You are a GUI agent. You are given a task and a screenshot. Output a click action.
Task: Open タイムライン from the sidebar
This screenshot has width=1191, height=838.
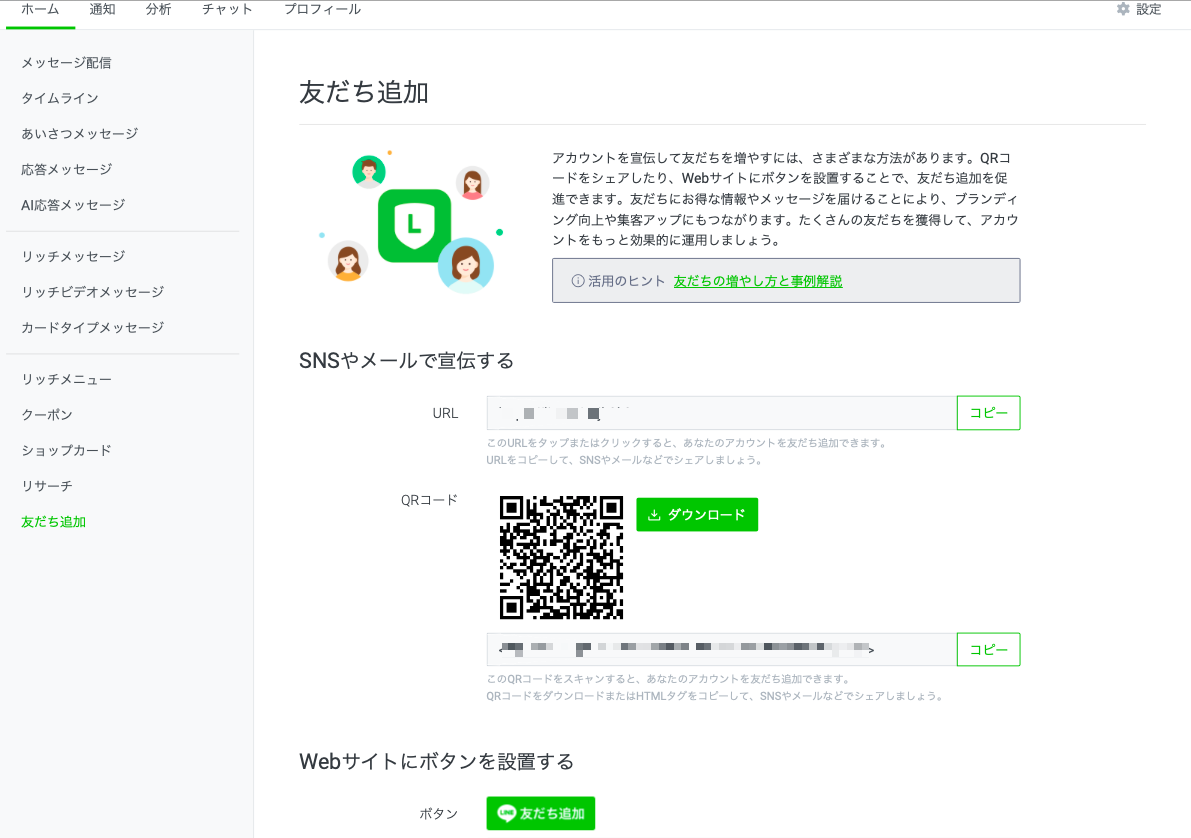[x=60, y=99]
